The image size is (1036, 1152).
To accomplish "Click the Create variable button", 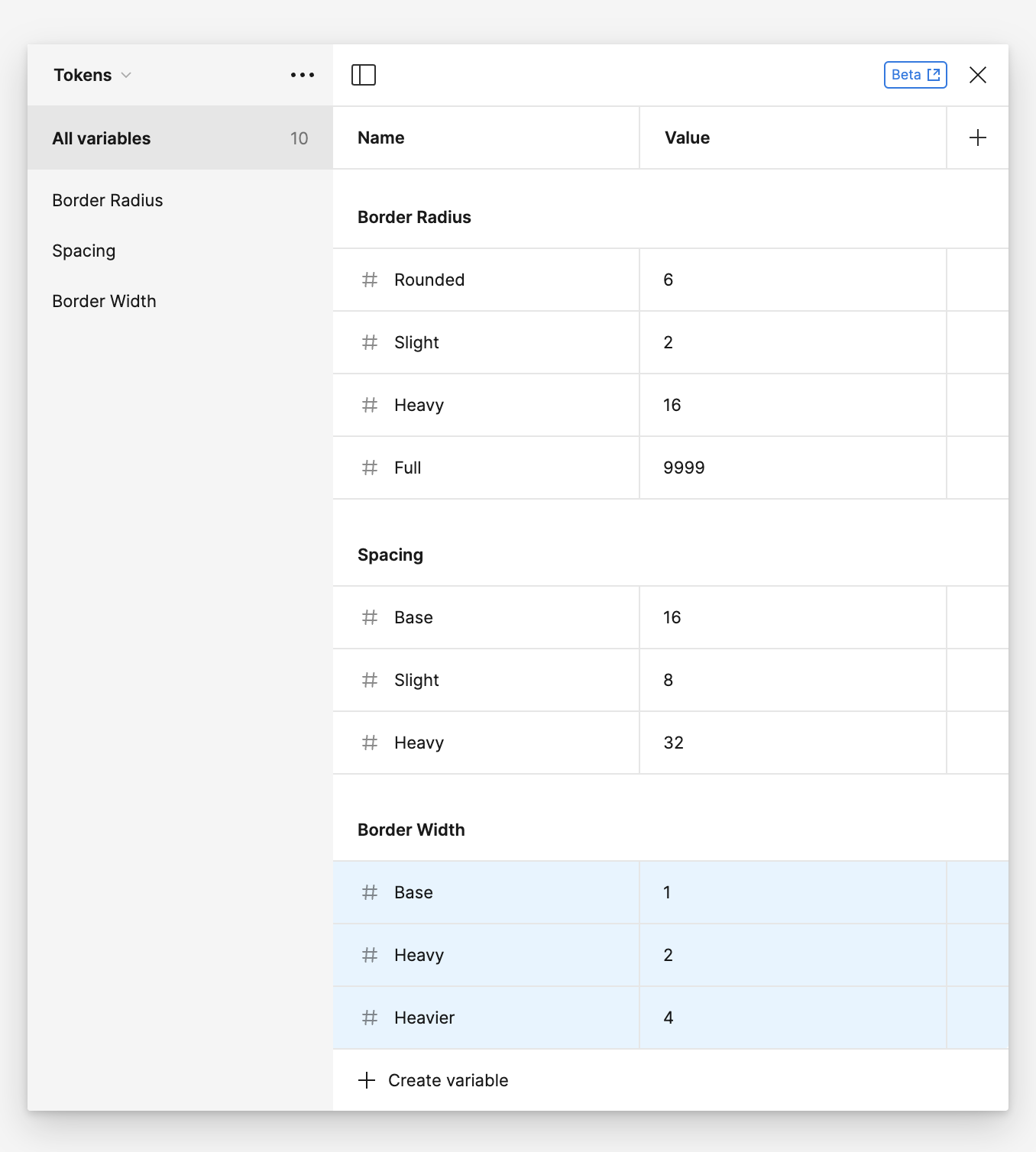I will pos(433,1080).
